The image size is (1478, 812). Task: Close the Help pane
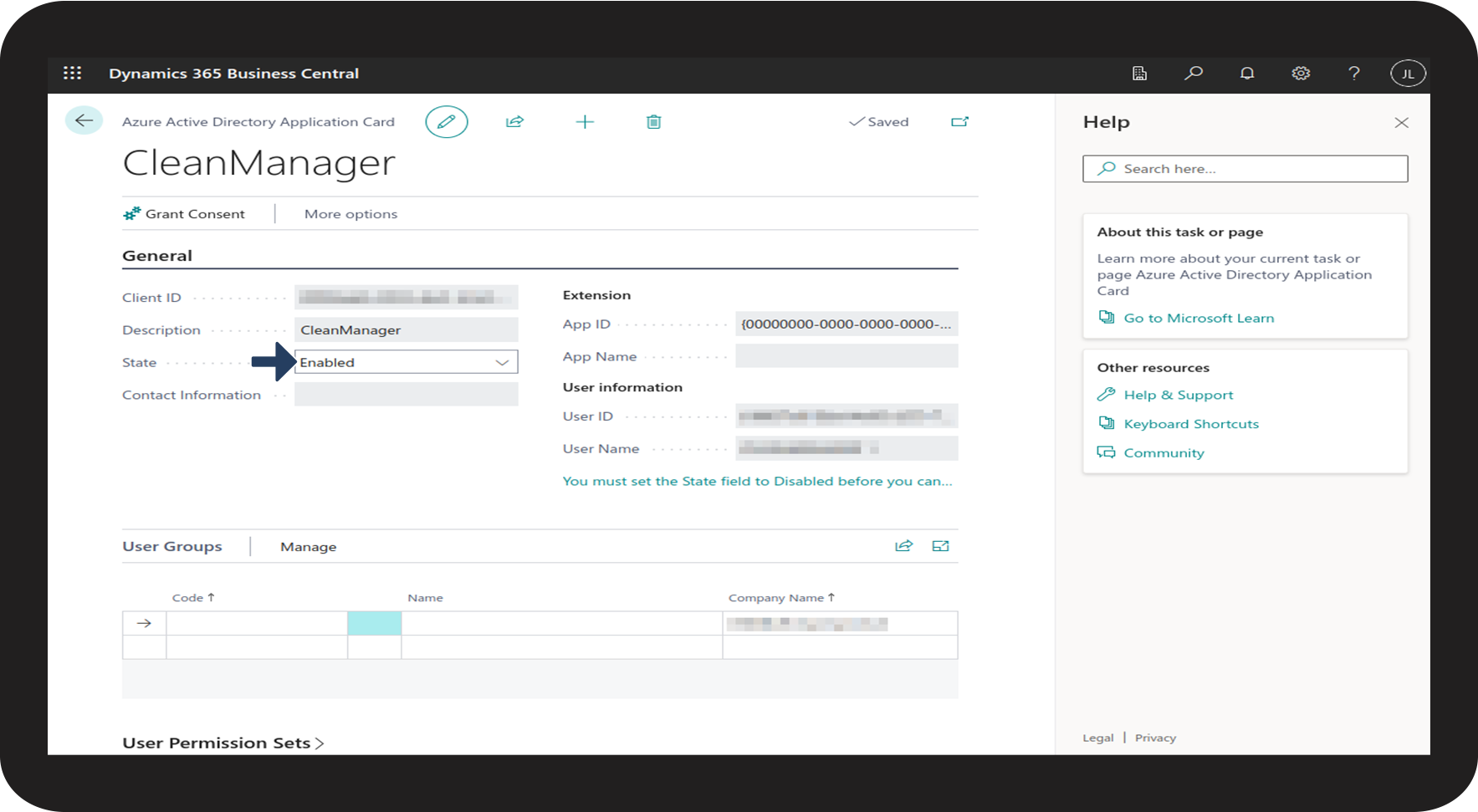pyautogui.click(x=1402, y=123)
